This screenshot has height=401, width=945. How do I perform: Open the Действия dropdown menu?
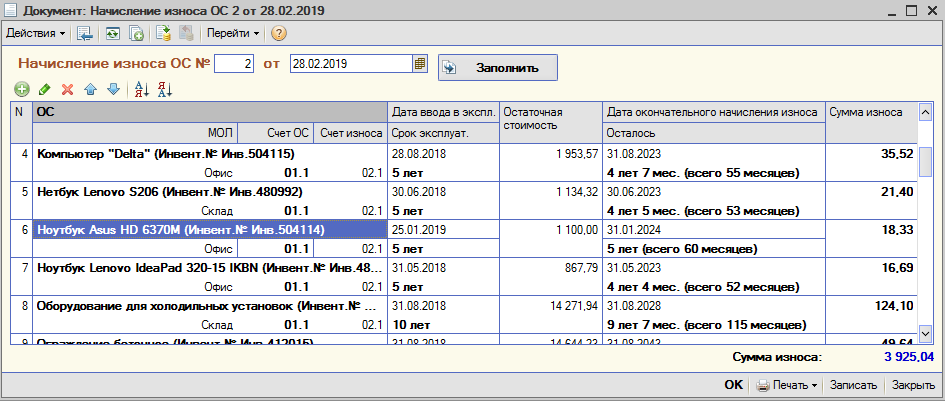[35, 34]
